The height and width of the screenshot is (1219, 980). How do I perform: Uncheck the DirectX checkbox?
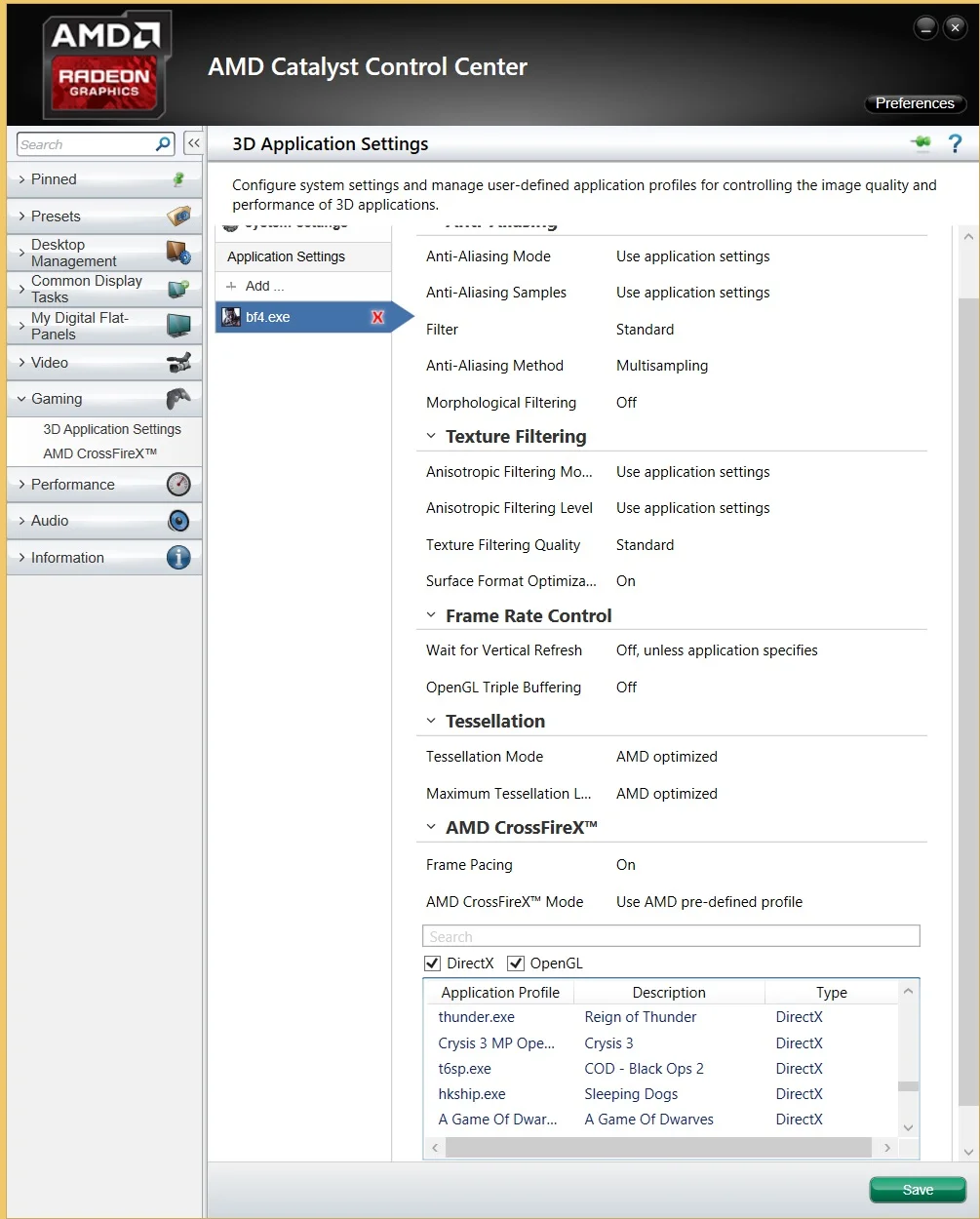pos(433,963)
